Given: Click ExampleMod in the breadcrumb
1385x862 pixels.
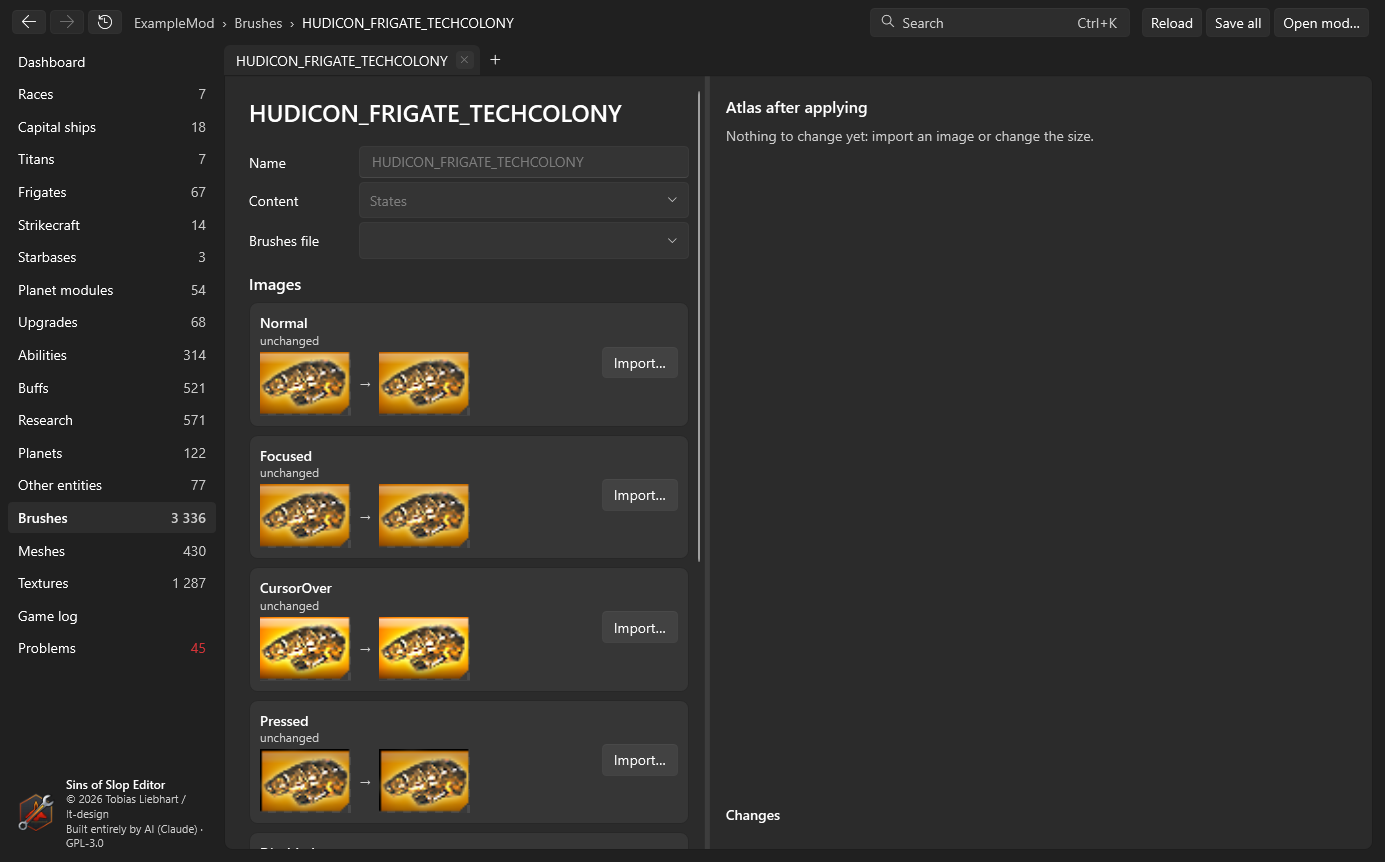Looking at the screenshot, I should (174, 23).
